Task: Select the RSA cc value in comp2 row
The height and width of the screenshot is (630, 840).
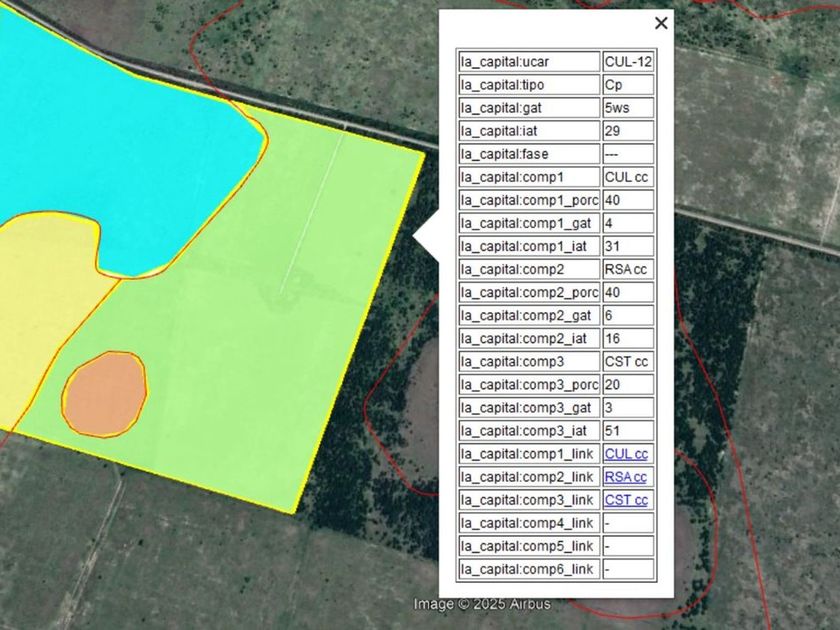Action: 628,269
